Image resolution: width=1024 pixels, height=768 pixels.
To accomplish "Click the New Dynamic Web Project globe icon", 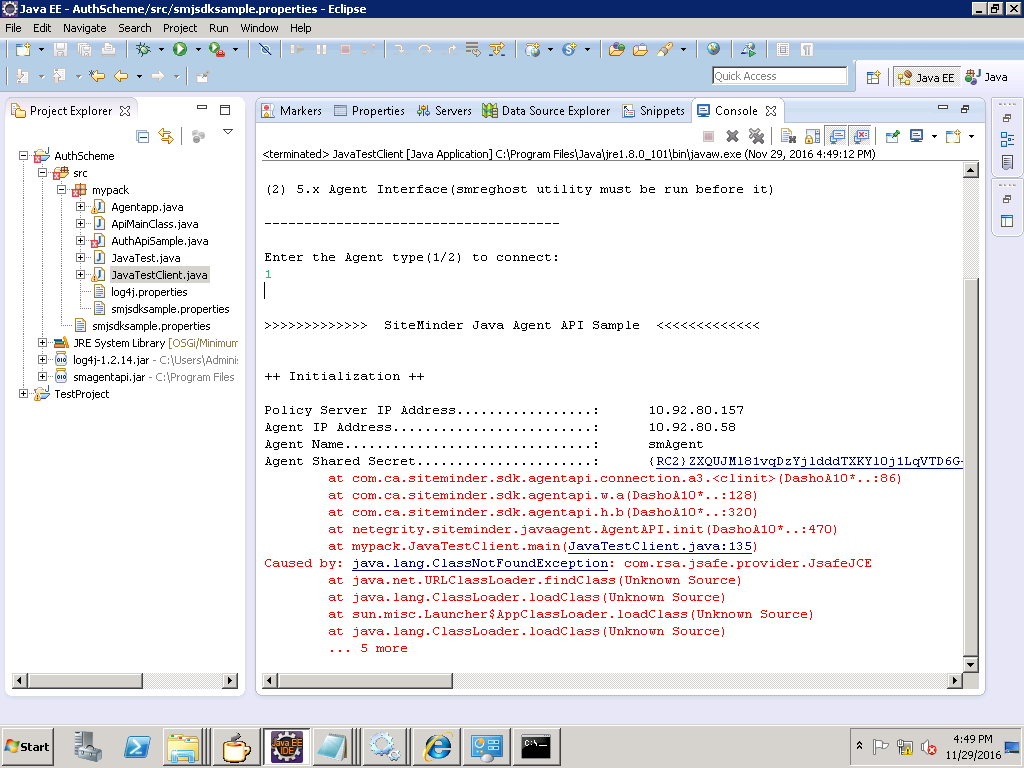I will point(533,50).
